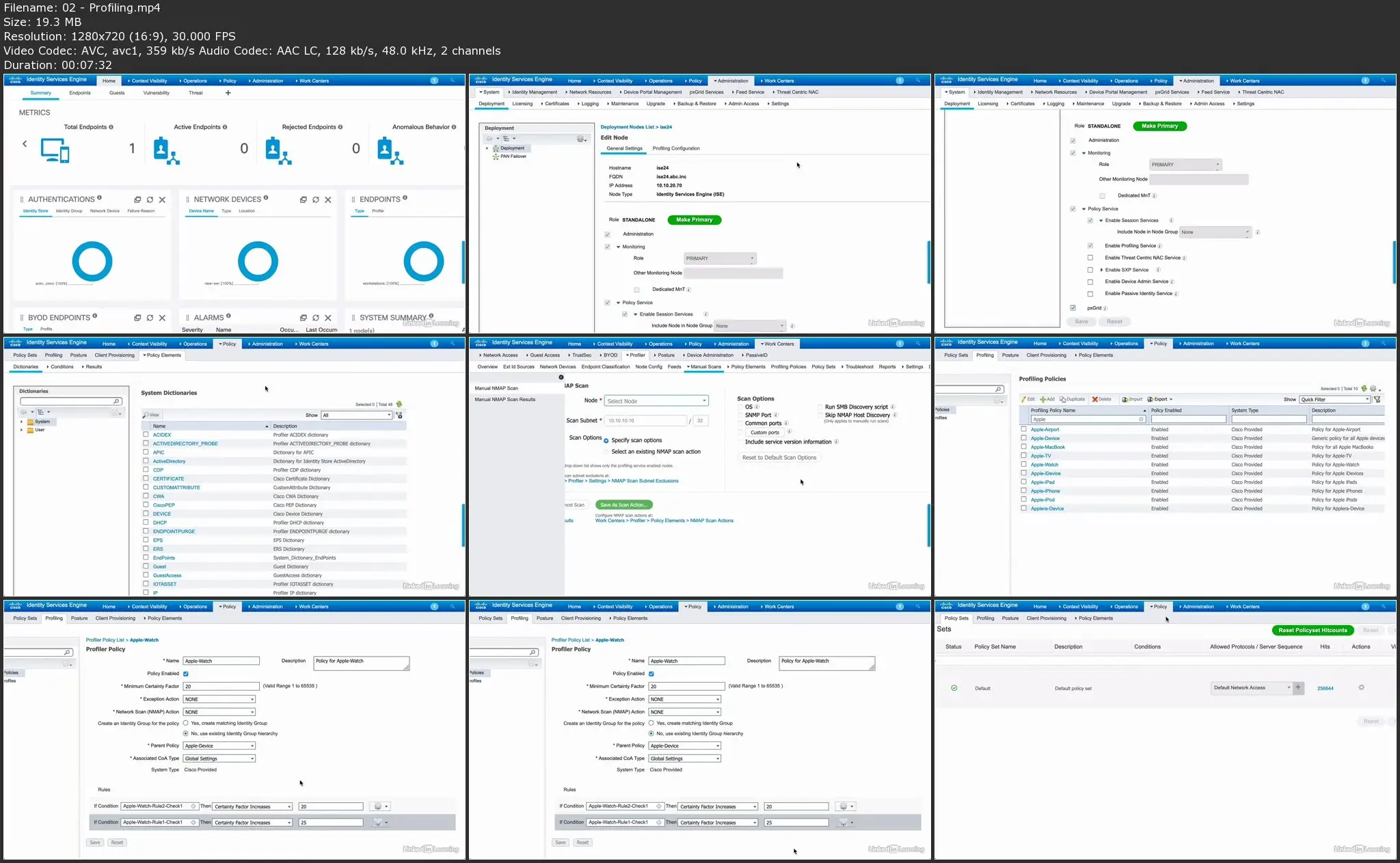Refresh the NETWORK DEVICES dashlet
Viewport: 1400px width, 863px height.
(x=316, y=200)
